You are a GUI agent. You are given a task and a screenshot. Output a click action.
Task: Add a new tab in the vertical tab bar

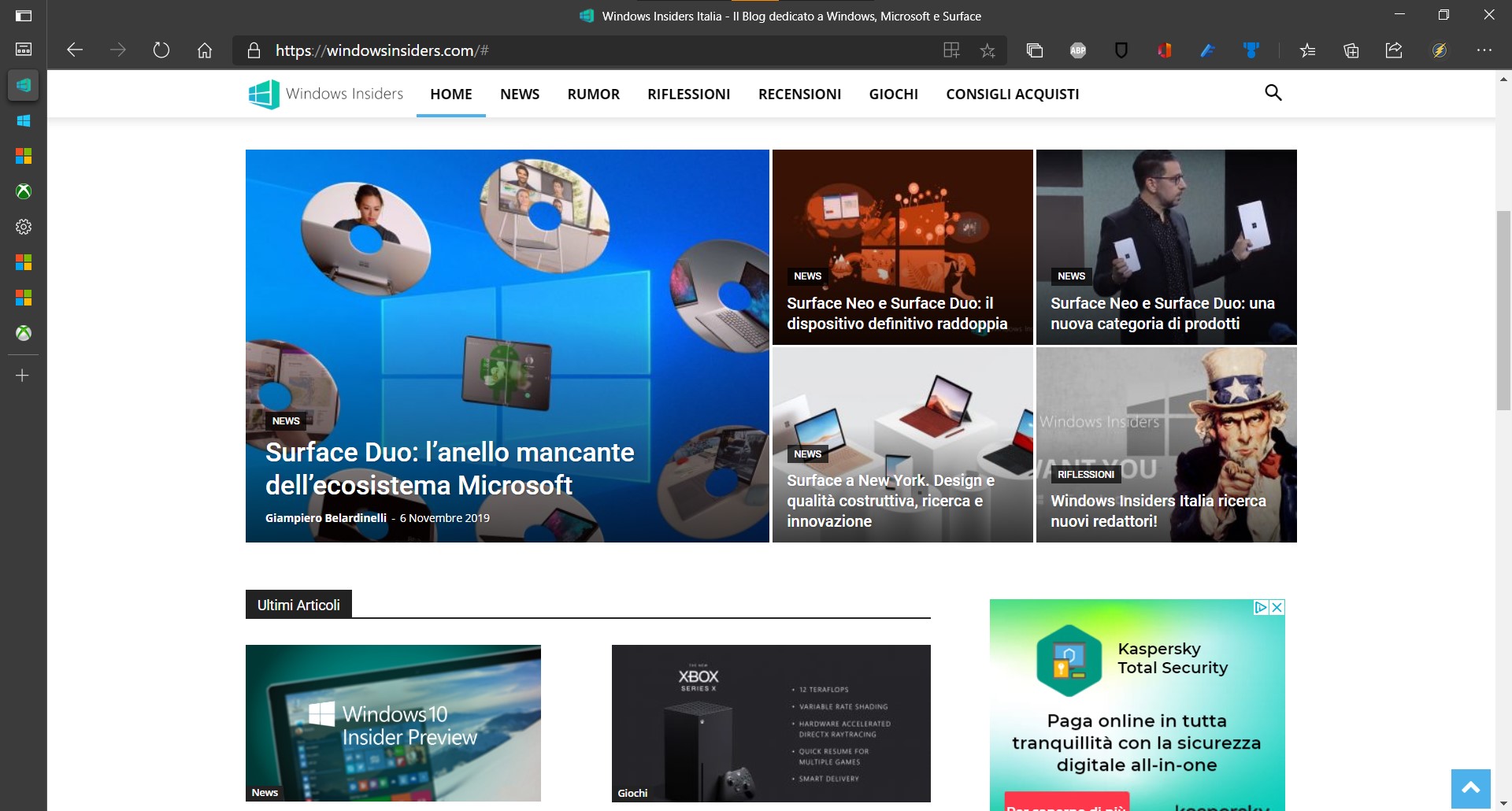(x=23, y=376)
